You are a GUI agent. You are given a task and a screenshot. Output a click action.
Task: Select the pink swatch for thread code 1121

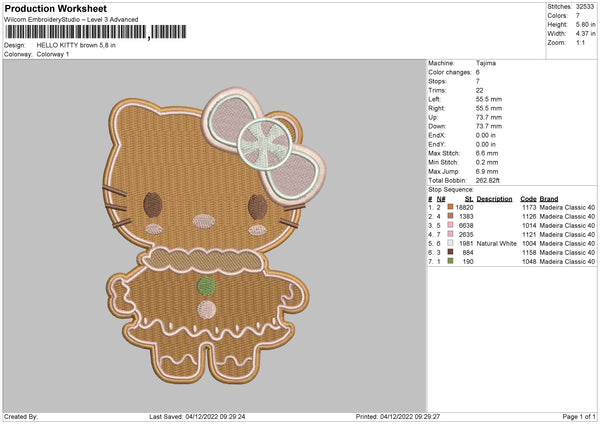(451, 234)
